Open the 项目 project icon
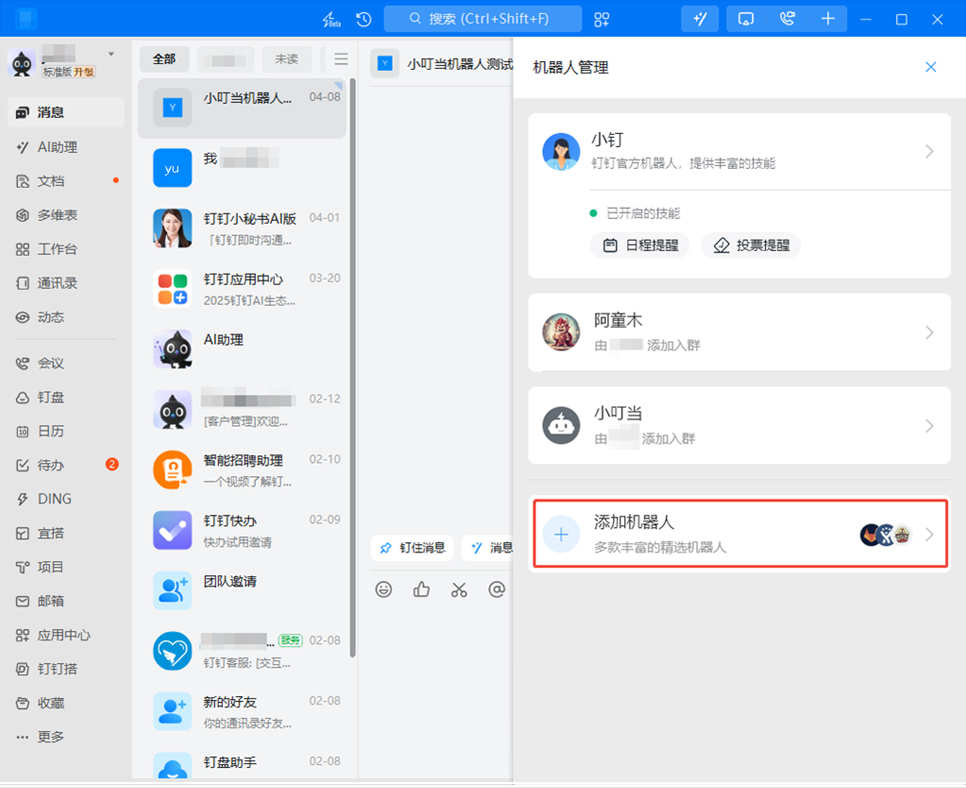The height and width of the screenshot is (788, 966). [x=23, y=567]
